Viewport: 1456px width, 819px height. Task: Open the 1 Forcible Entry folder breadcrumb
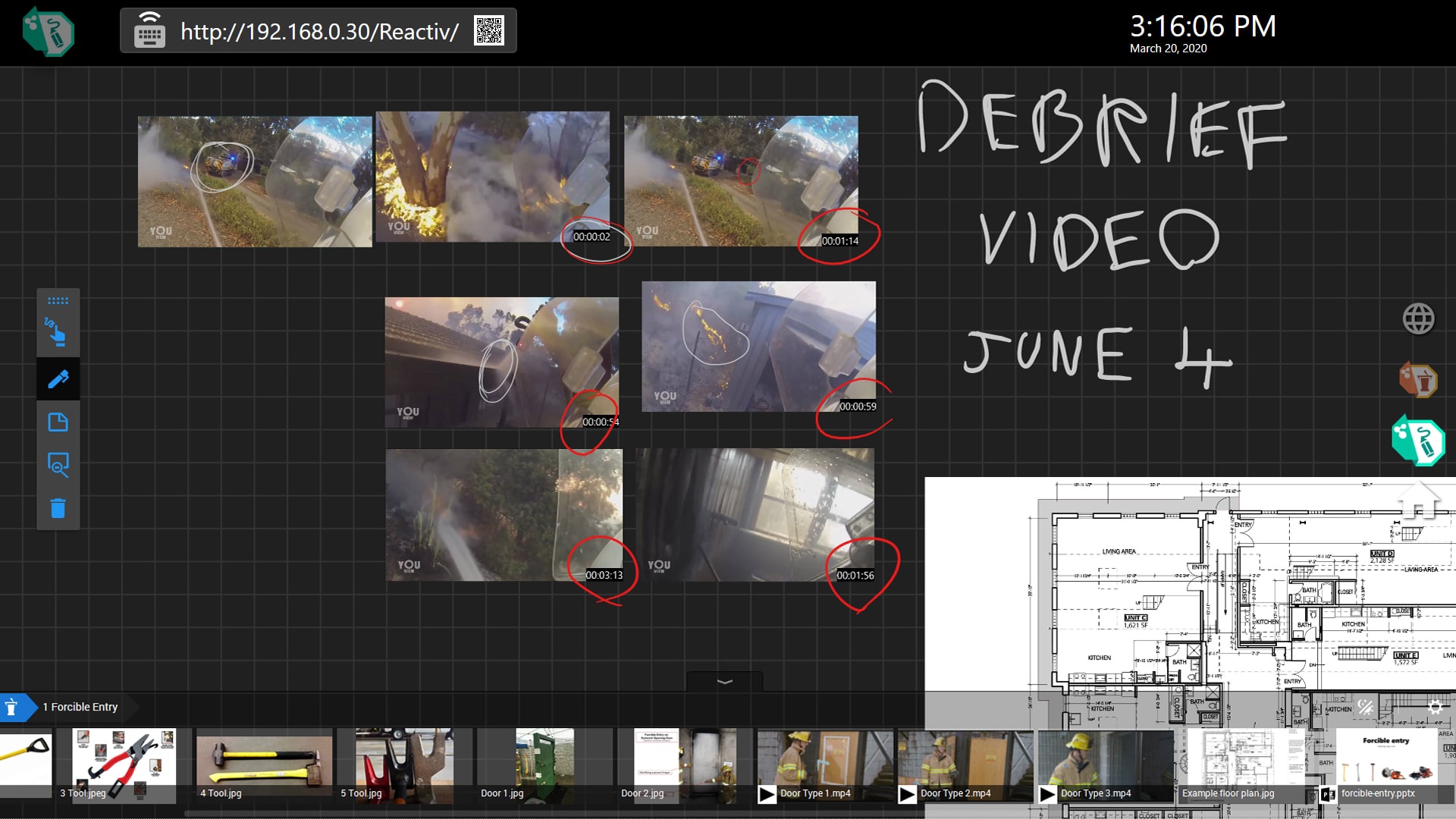point(80,707)
